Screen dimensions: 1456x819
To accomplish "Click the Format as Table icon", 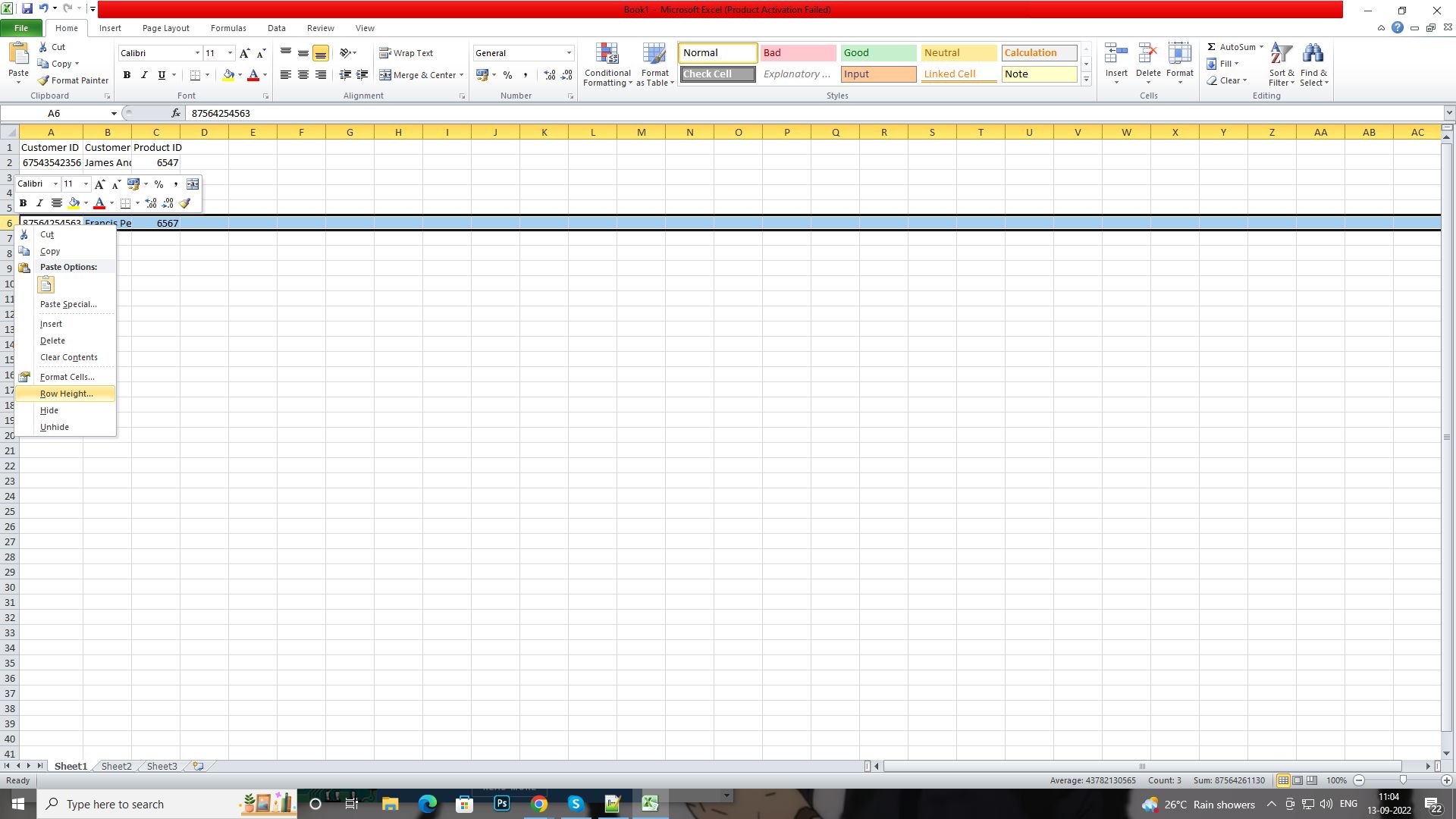I will [x=654, y=64].
